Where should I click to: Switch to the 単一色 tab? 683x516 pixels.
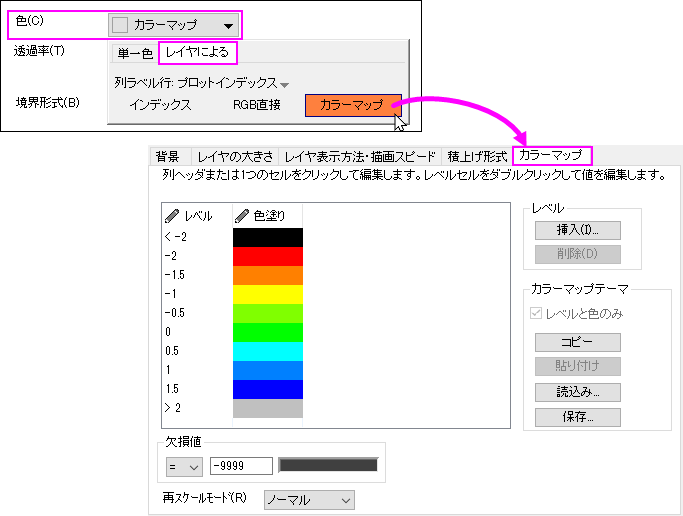coord(135,53)
